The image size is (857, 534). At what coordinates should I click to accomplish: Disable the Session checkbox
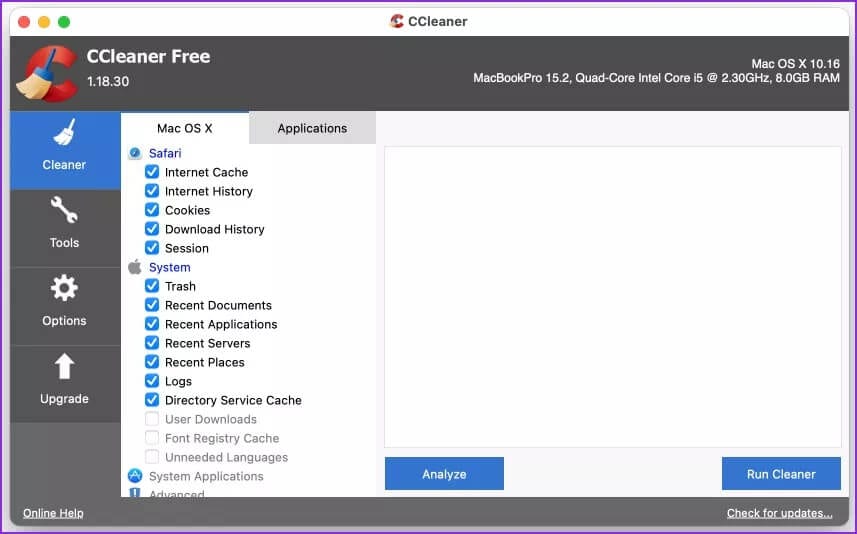pyautogui.click(x=152, y=248)
